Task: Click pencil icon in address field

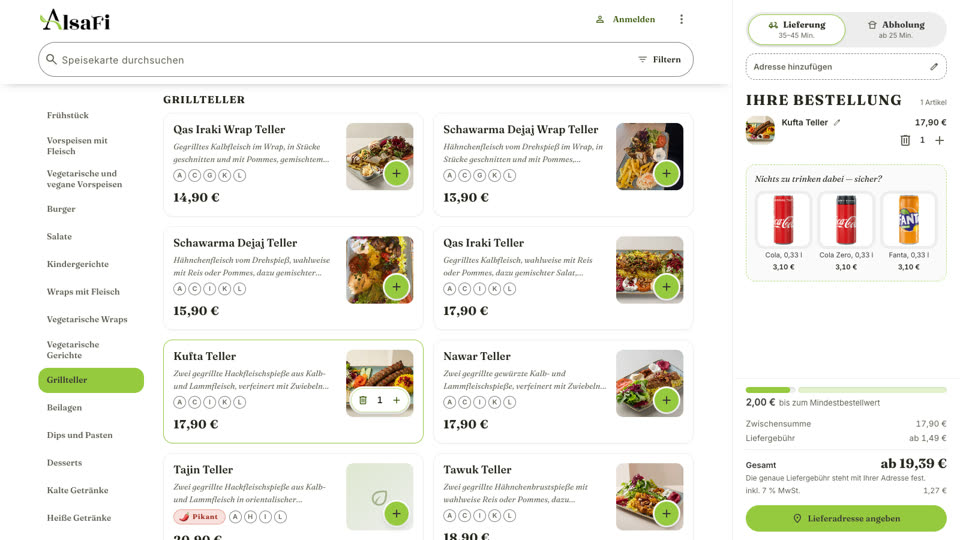Action: pyautogui.click(x=934, y=67)
